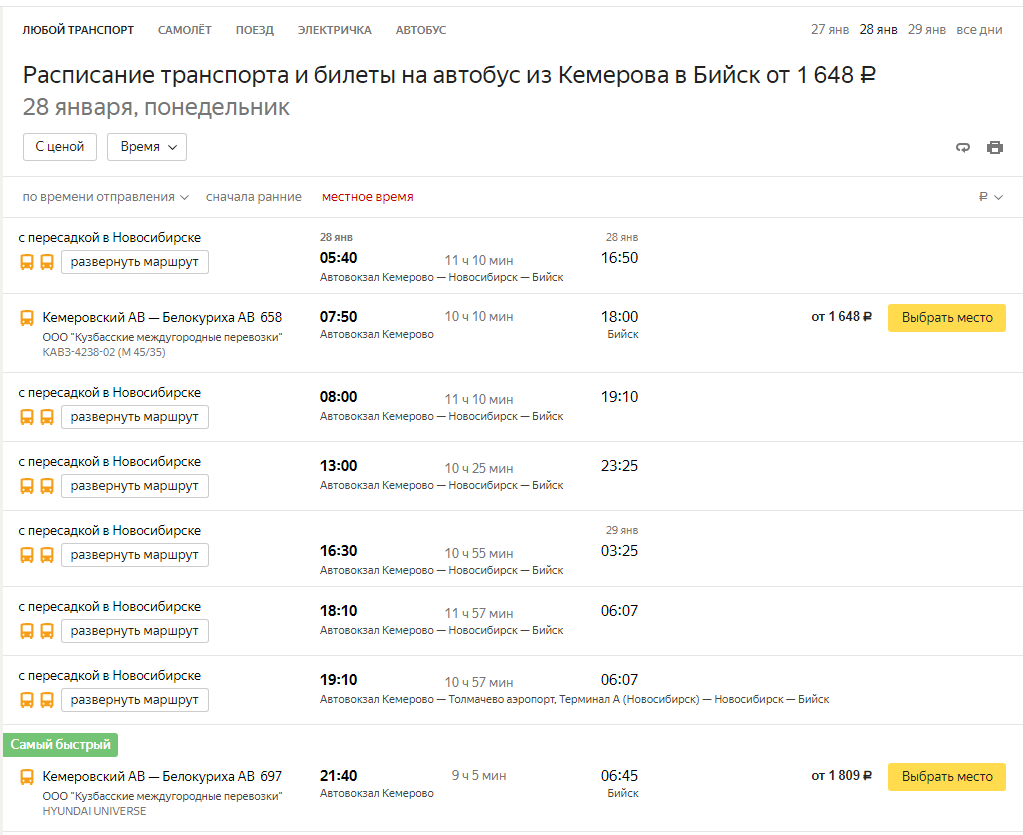Click the link/share icon near print

coord(963,147)
